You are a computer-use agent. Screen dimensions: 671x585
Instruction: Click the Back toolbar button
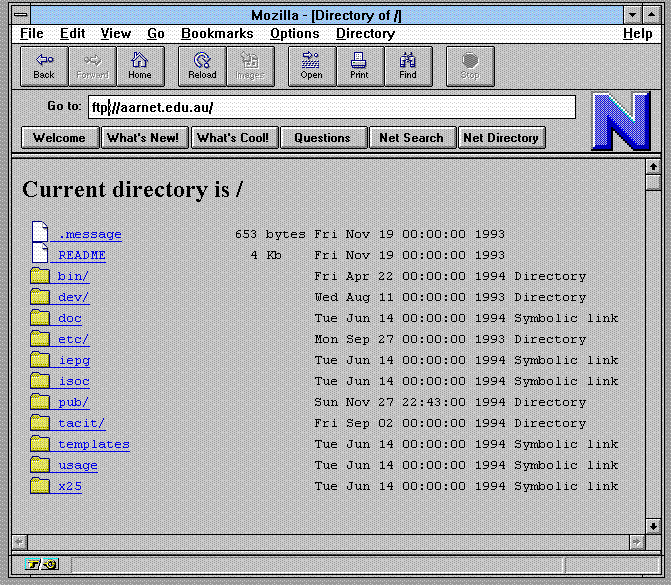tap(44, 67)
